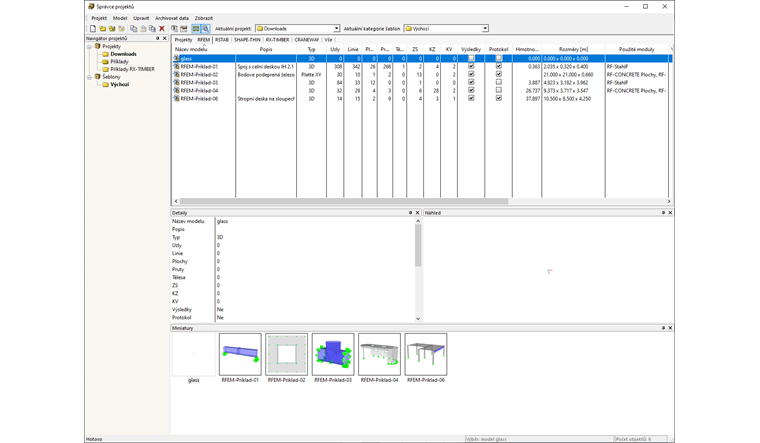Toggle Výsledky checkbox for glass row
This screenshot has width=760, height=443.
point(471,58)
